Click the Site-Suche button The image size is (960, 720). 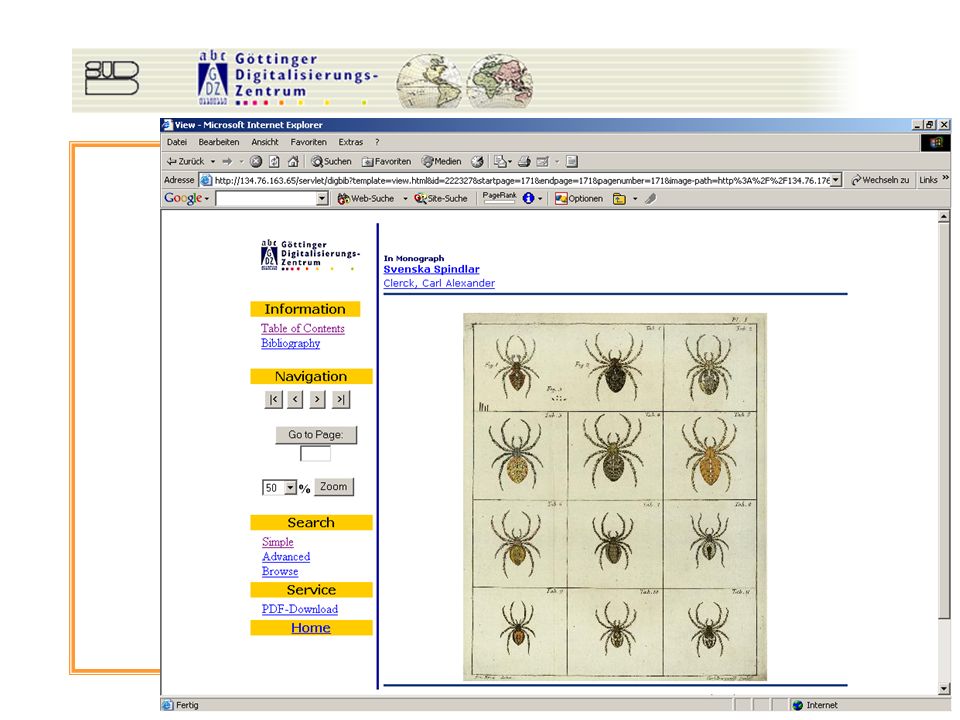pyautogui.click(x=440, y=198)
